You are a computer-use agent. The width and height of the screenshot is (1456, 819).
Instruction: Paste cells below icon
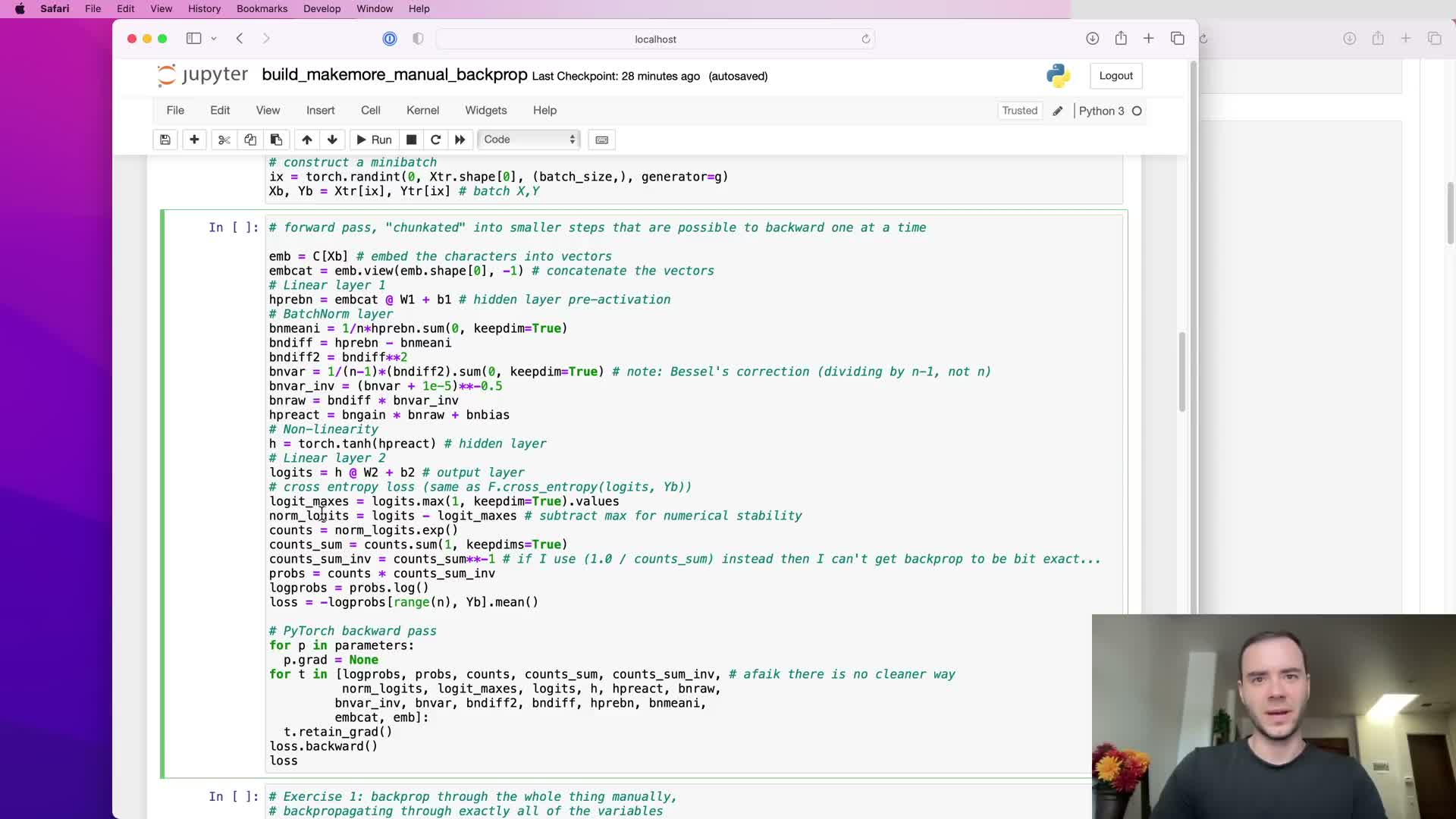[x=276, y=140]
